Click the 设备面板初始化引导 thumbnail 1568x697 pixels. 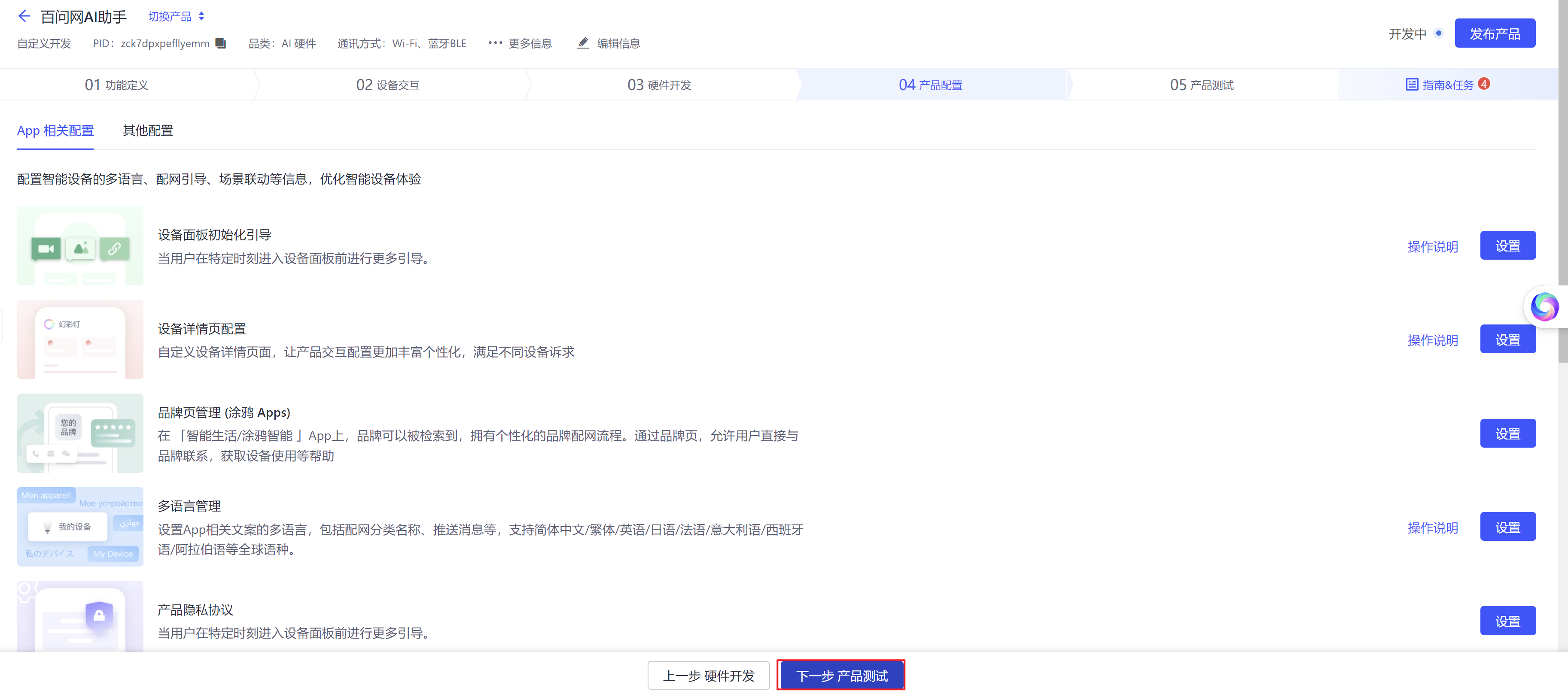pos(80,246)
